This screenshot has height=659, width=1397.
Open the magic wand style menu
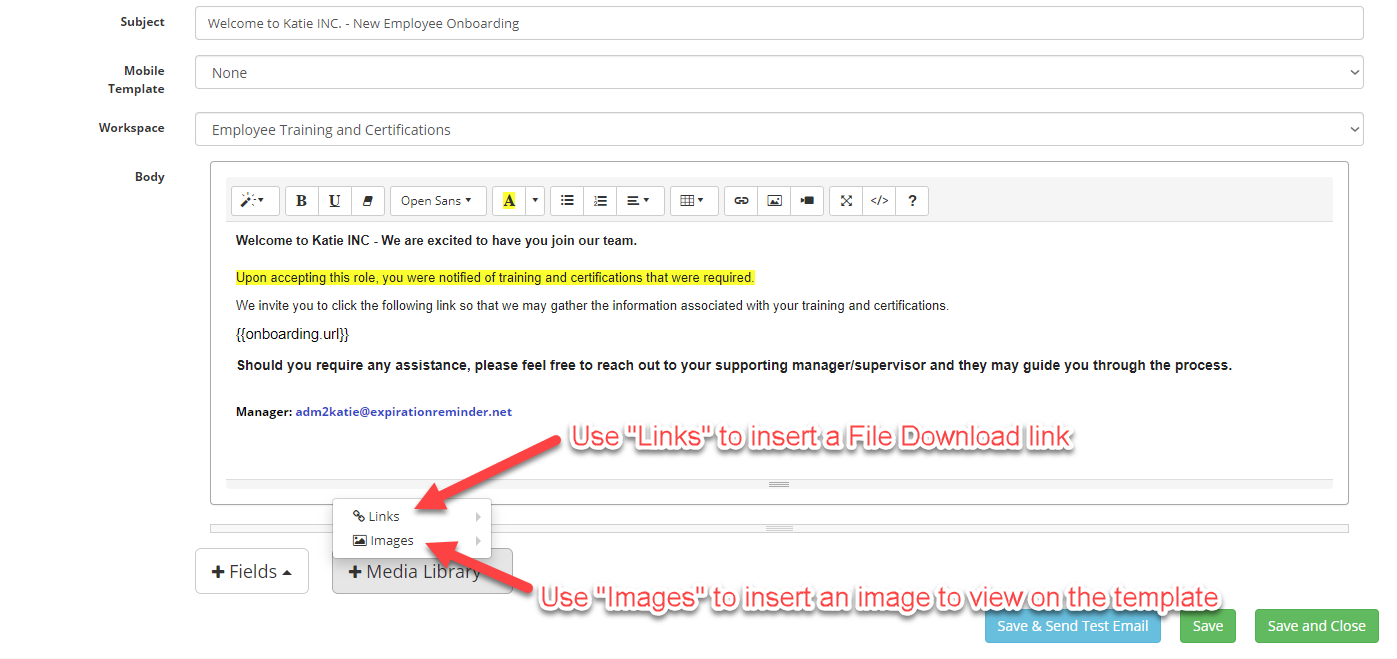255,201
